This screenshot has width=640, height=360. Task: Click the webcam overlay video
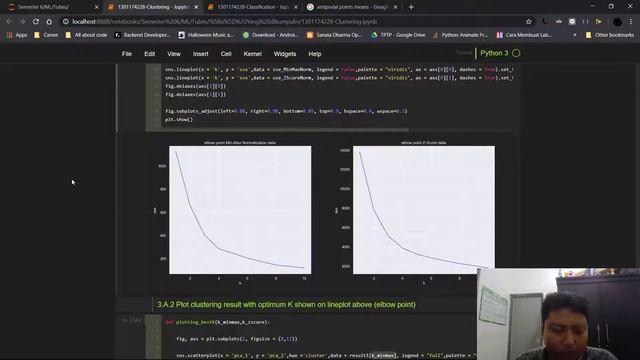pyautogui.click(x=558, y=314)
